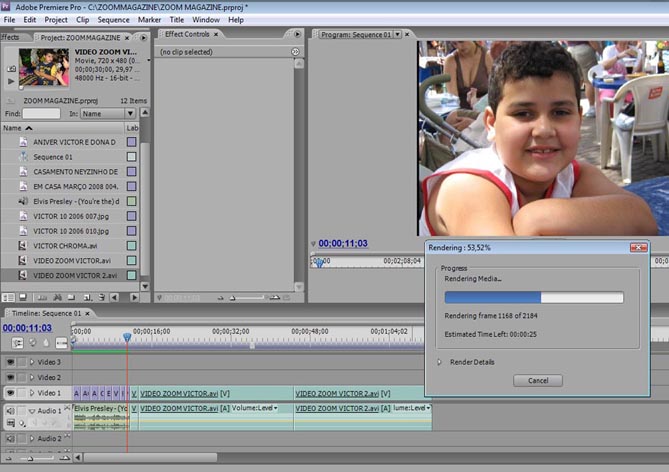Viewport: 669px width, 472px height.
Task: Expand the Render Details section
Action: pyautogui.click(x=439, y=362)
